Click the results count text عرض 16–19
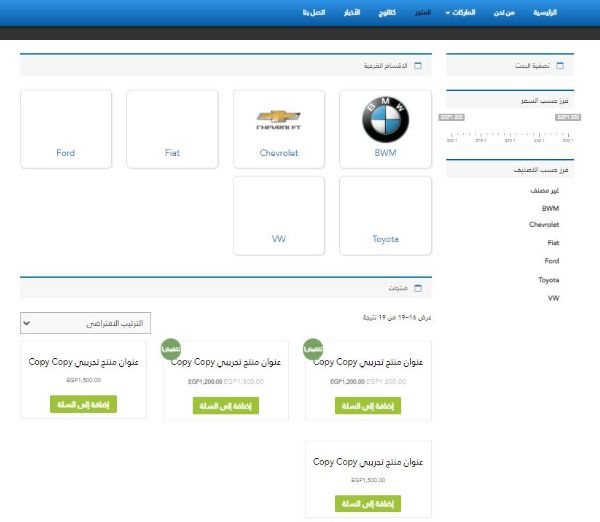 397,317
